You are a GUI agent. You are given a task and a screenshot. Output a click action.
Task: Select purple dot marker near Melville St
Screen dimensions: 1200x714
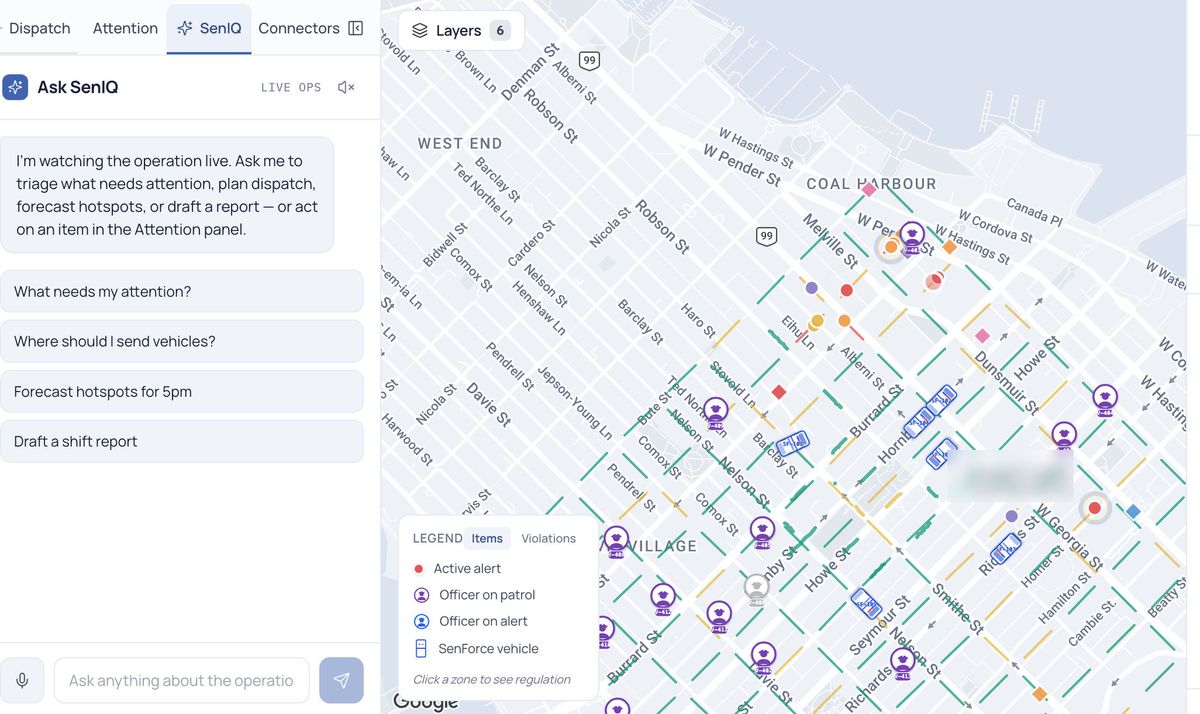click(812, 288)
